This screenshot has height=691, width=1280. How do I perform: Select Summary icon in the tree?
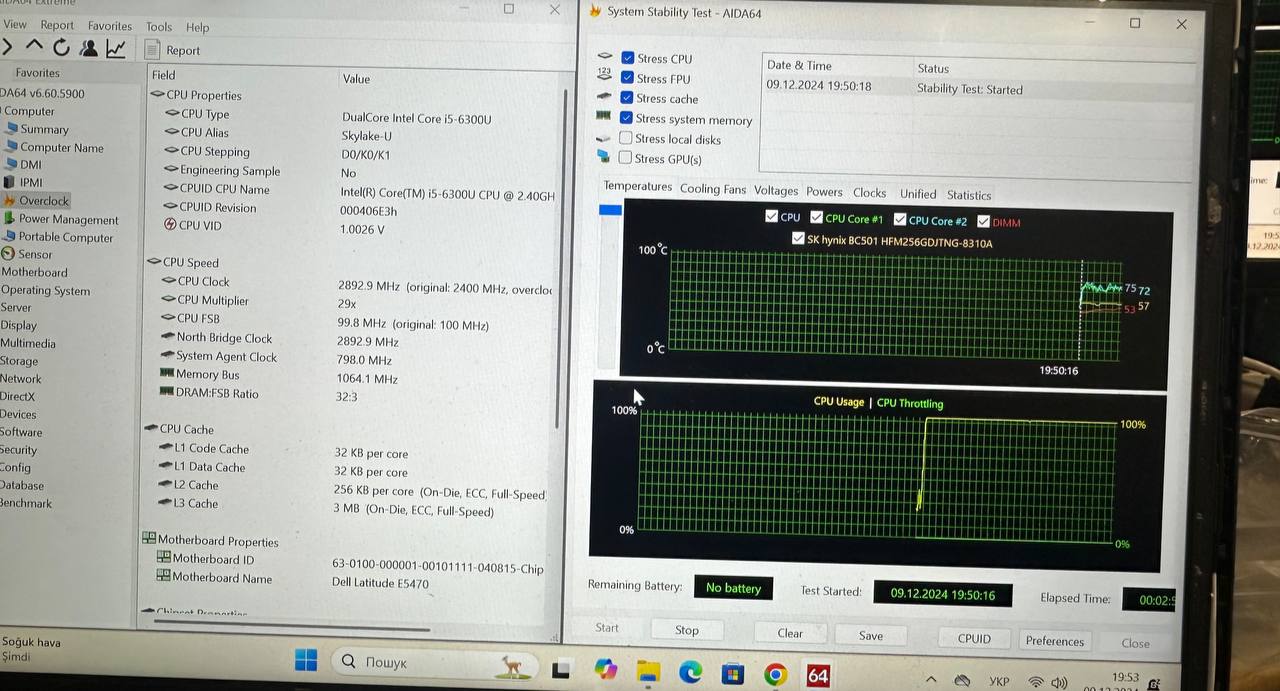pyautogui.click(x=12, y=129)
